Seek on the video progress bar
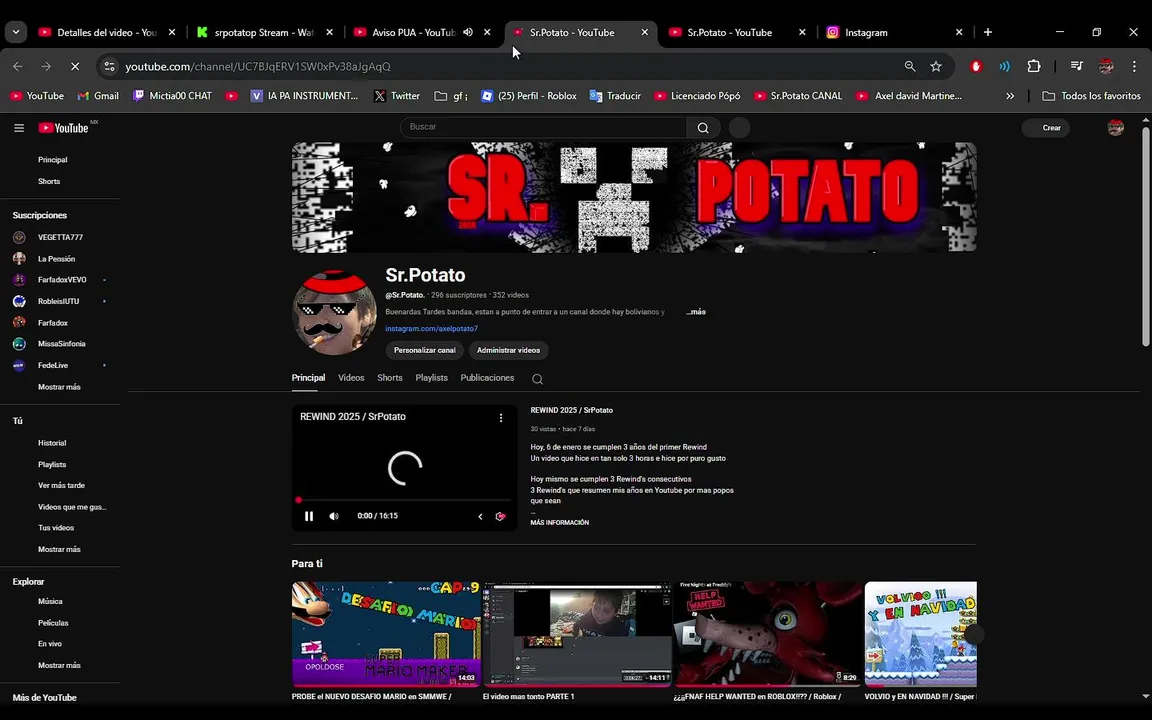1152x720 pixels. [x=404, y=500]
